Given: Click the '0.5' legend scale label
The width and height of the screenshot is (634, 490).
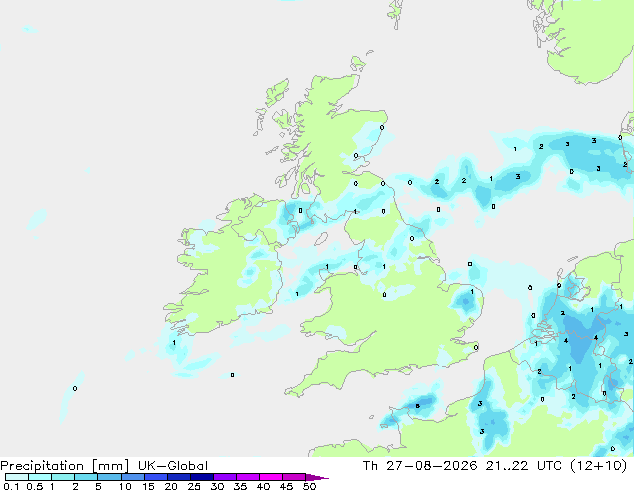Looking at the screenshot, I should 35,486.
